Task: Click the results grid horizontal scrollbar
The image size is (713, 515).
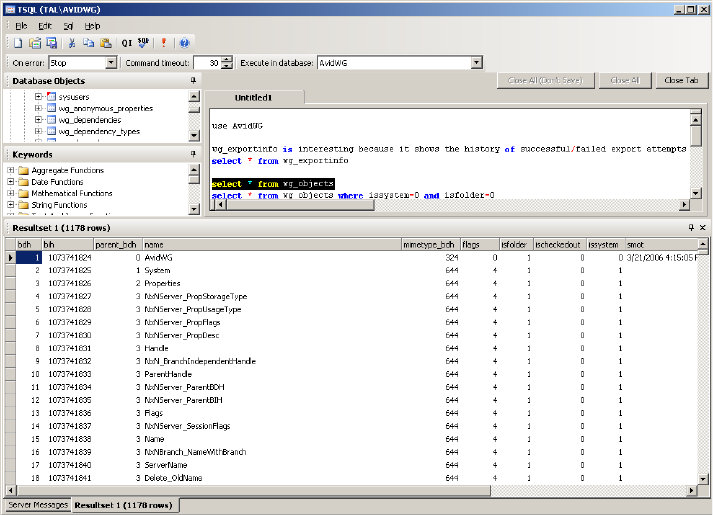Action: [x=254, y=490]
